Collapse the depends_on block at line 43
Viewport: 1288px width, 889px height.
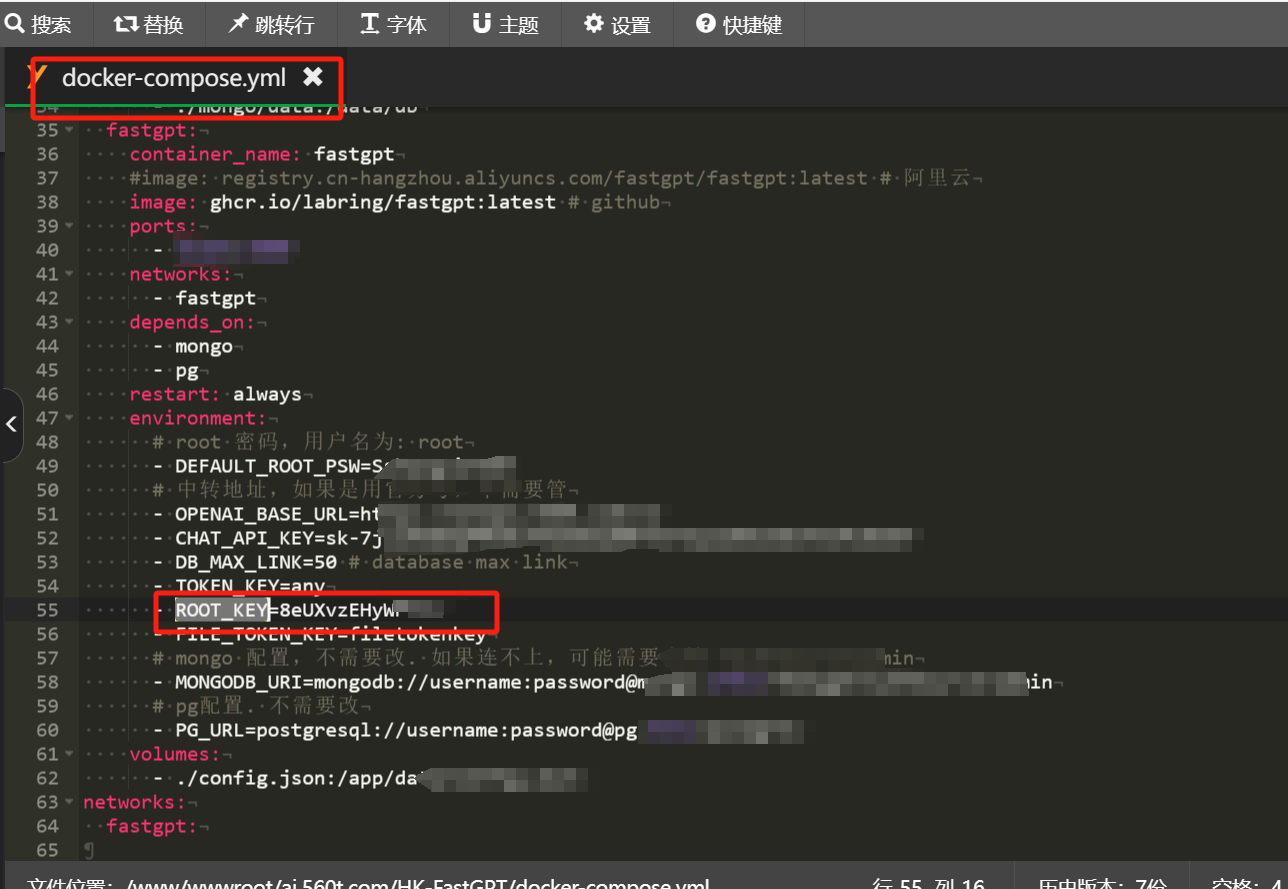tap(68, 322)
